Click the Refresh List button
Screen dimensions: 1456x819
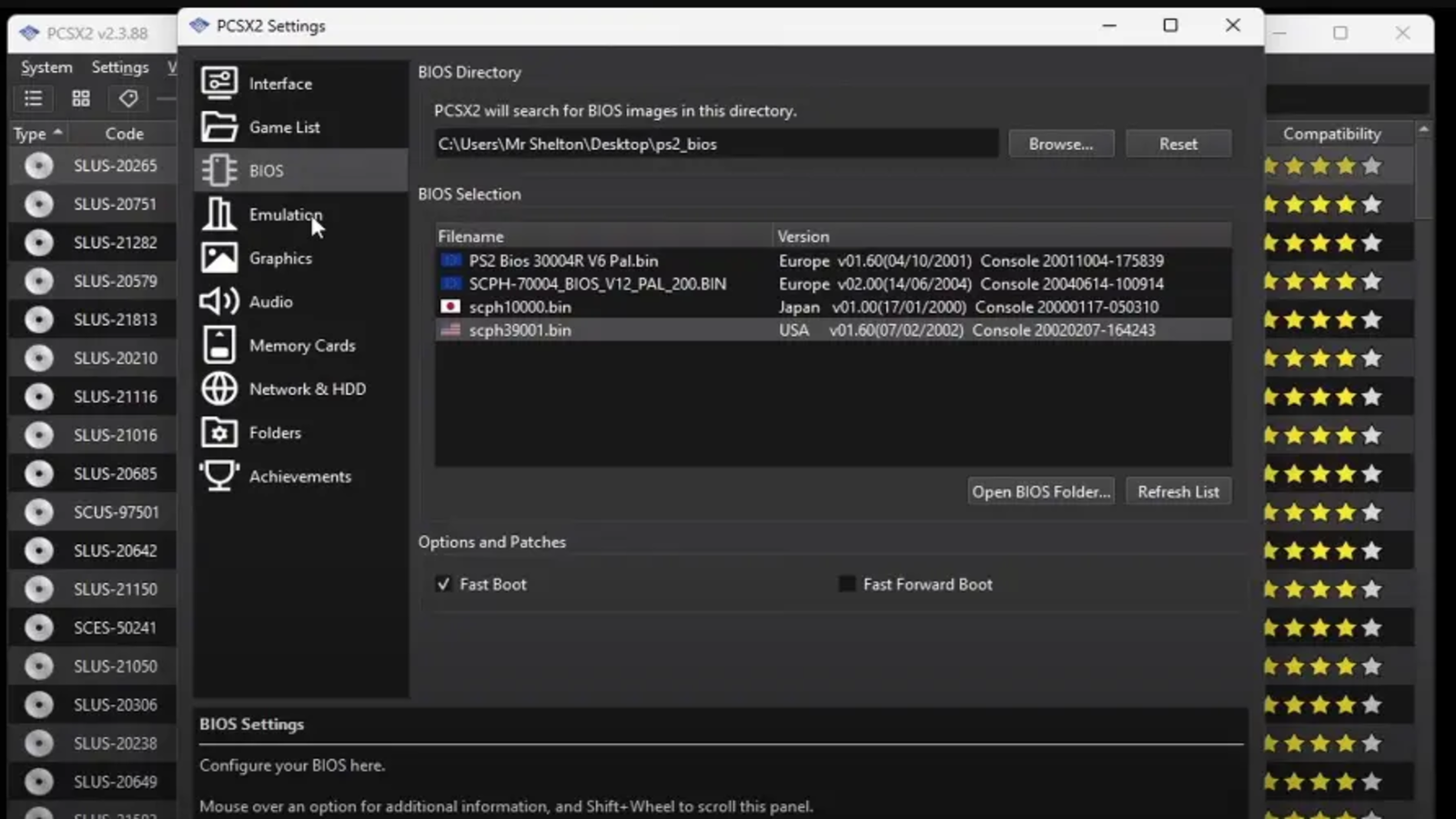(1178, 491)
